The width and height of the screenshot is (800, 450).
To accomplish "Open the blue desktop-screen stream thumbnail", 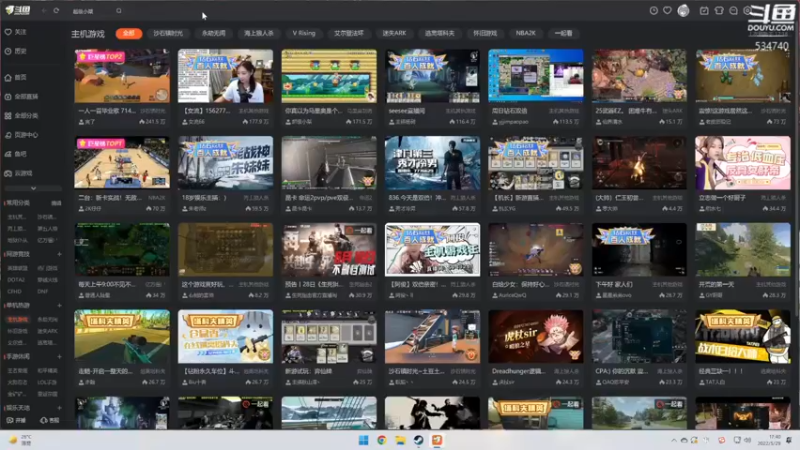I will pos(536,76).
